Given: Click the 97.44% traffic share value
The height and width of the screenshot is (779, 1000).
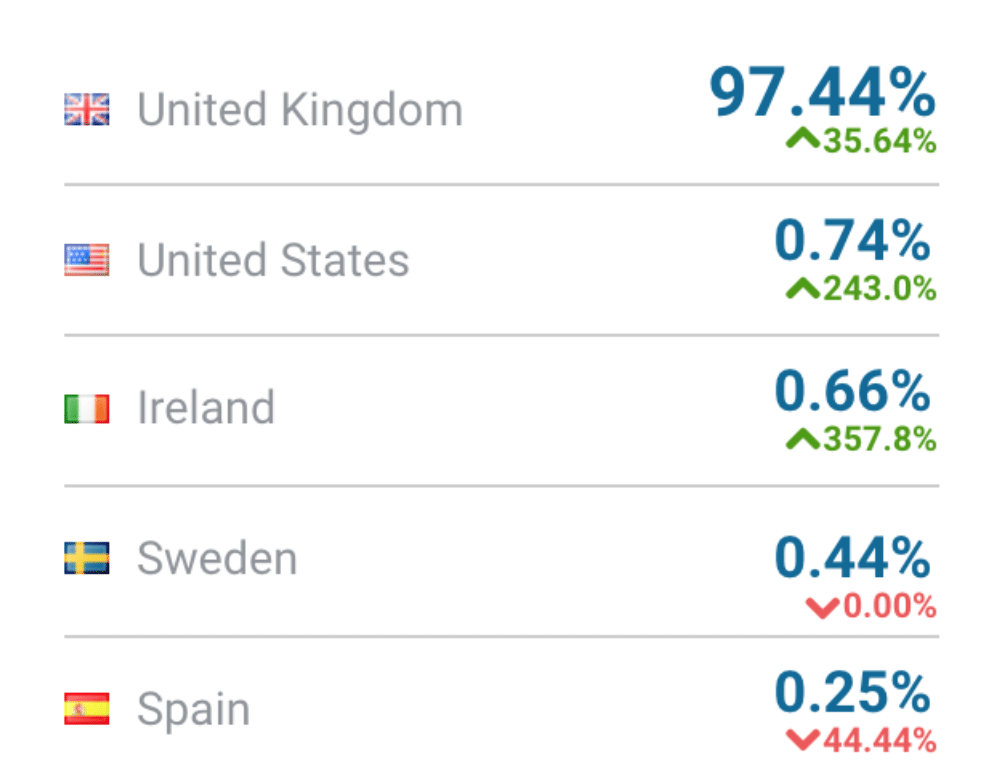Looking at the screenshot, I should (x=822, y=94).
